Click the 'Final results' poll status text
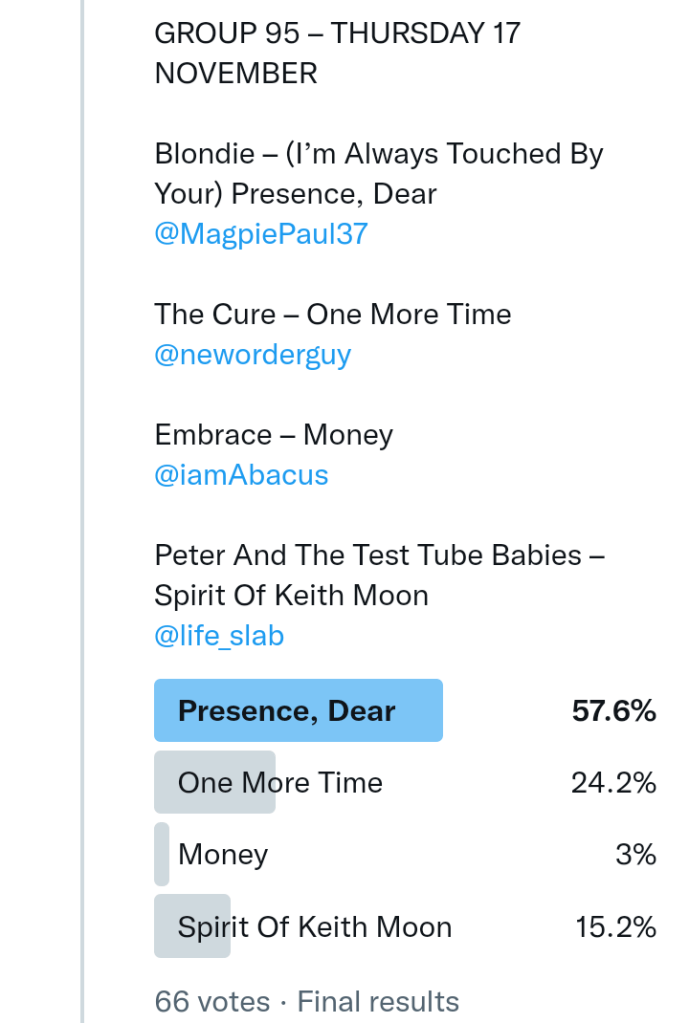This screenshot has width=689, height=1023. pos(378,1001)
